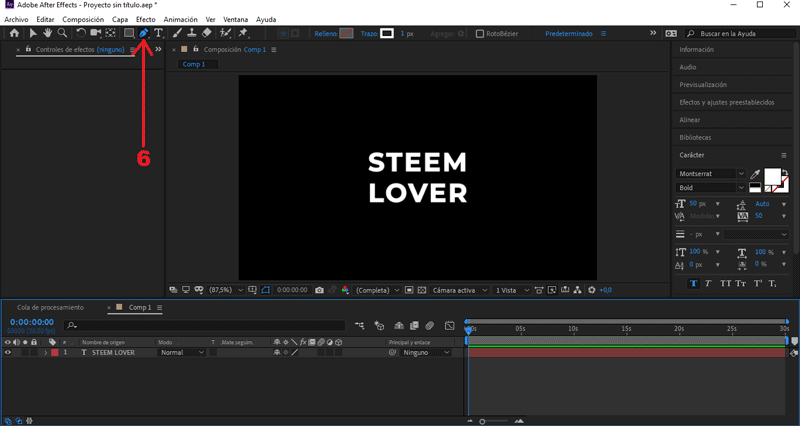Click the eyedropper in the Carácter panel

(x=755, y=174)
